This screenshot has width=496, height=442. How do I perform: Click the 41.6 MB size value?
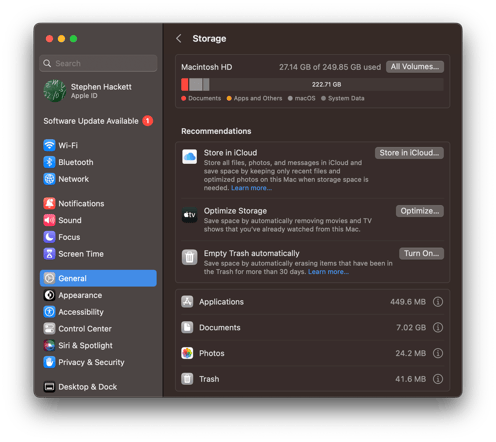pyautogui.click(x=410, y=379)
